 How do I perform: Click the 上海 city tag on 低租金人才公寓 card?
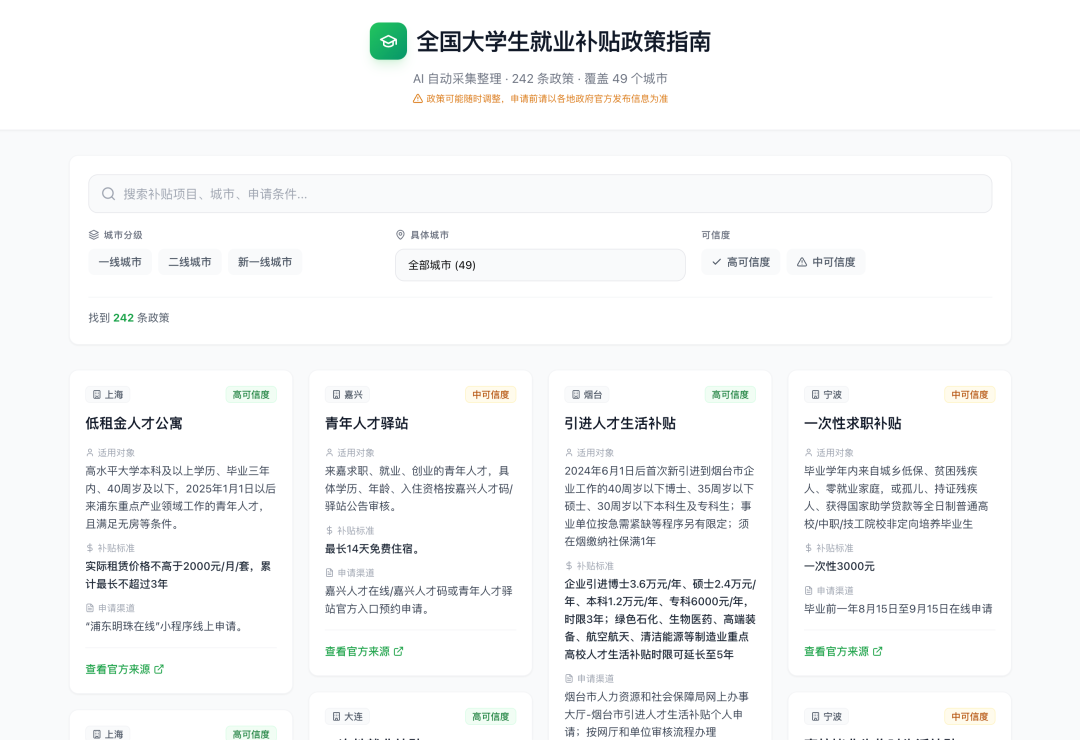[107, 395]
